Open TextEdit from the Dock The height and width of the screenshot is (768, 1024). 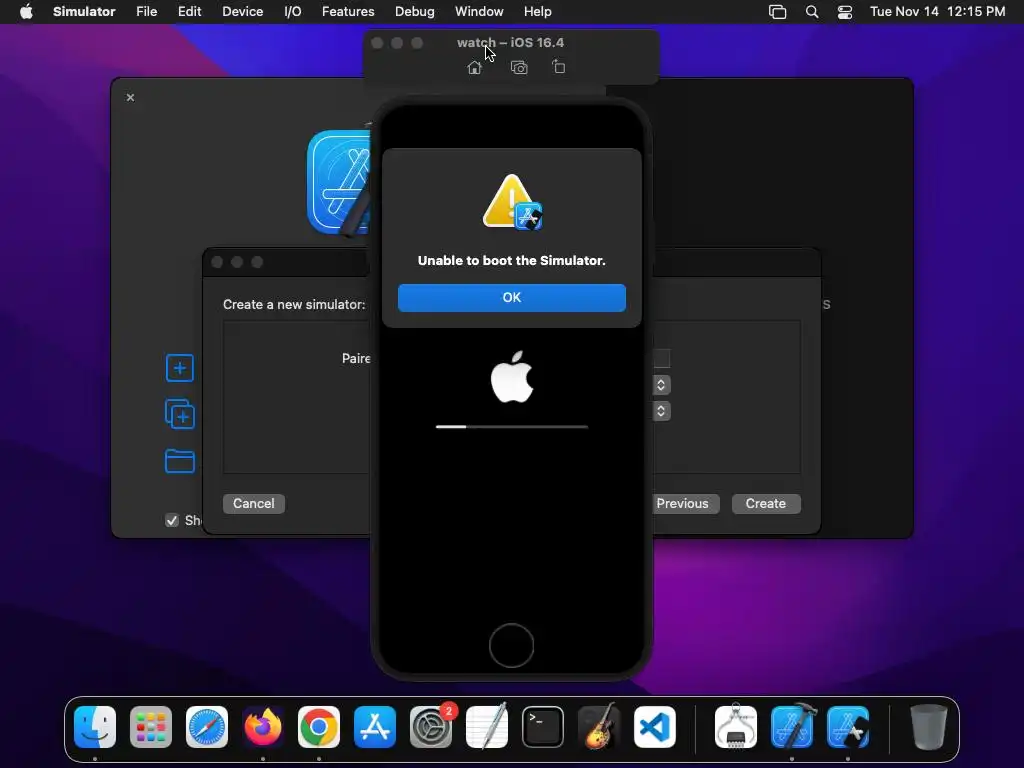click(487, 727)
